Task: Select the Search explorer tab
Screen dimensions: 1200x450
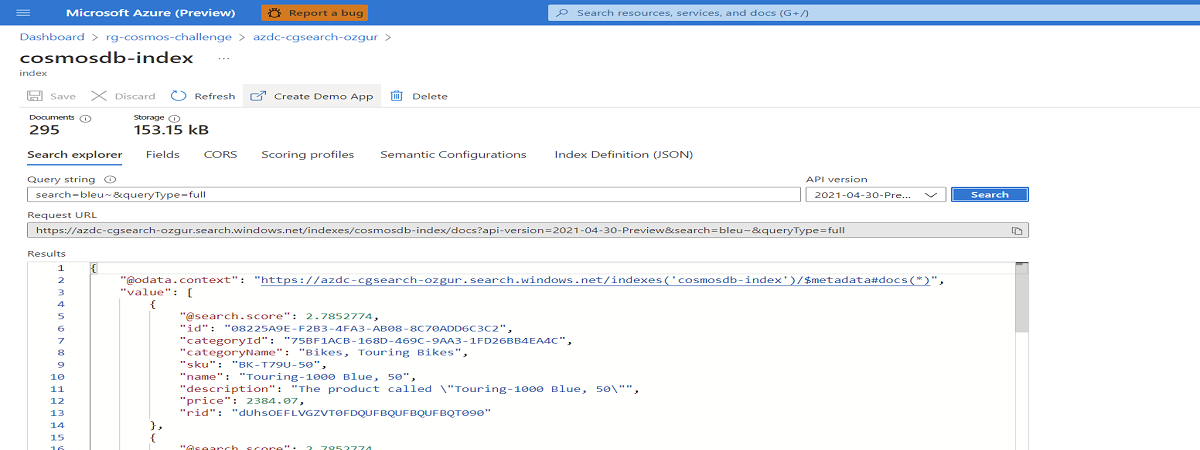Action: 75,155
